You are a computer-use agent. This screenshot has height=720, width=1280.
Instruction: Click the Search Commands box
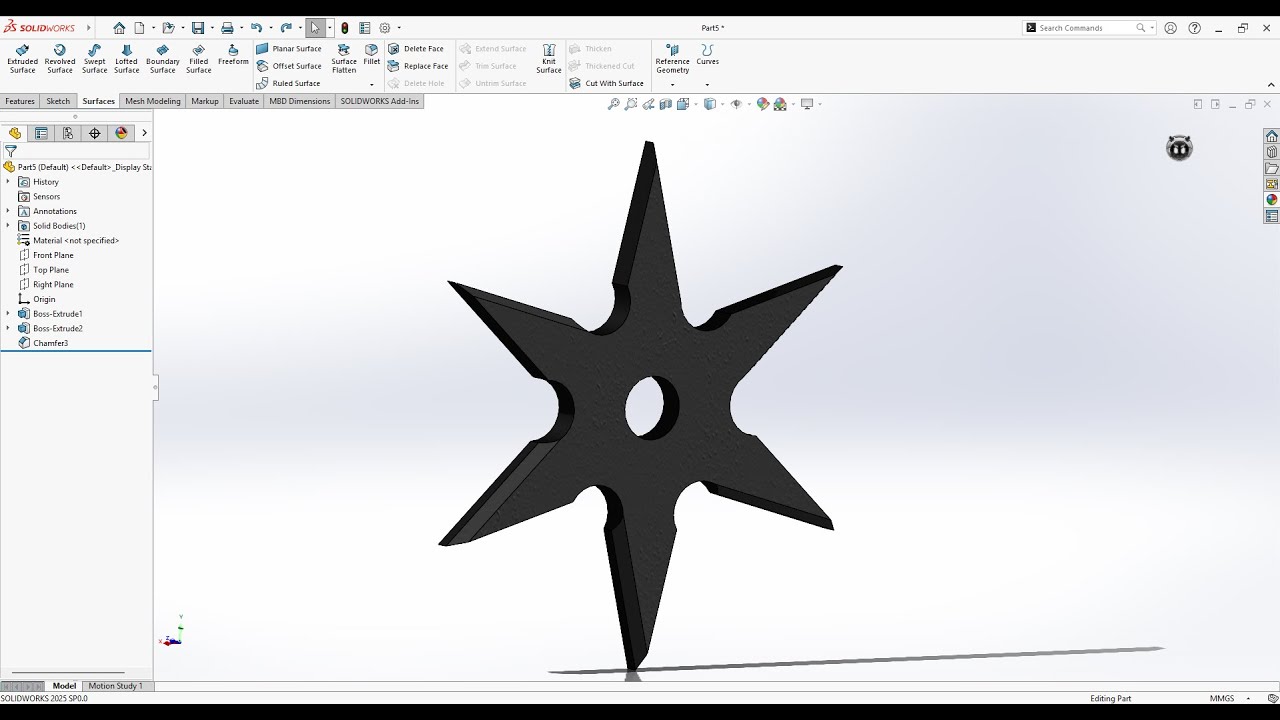[x=1089, y=28]
